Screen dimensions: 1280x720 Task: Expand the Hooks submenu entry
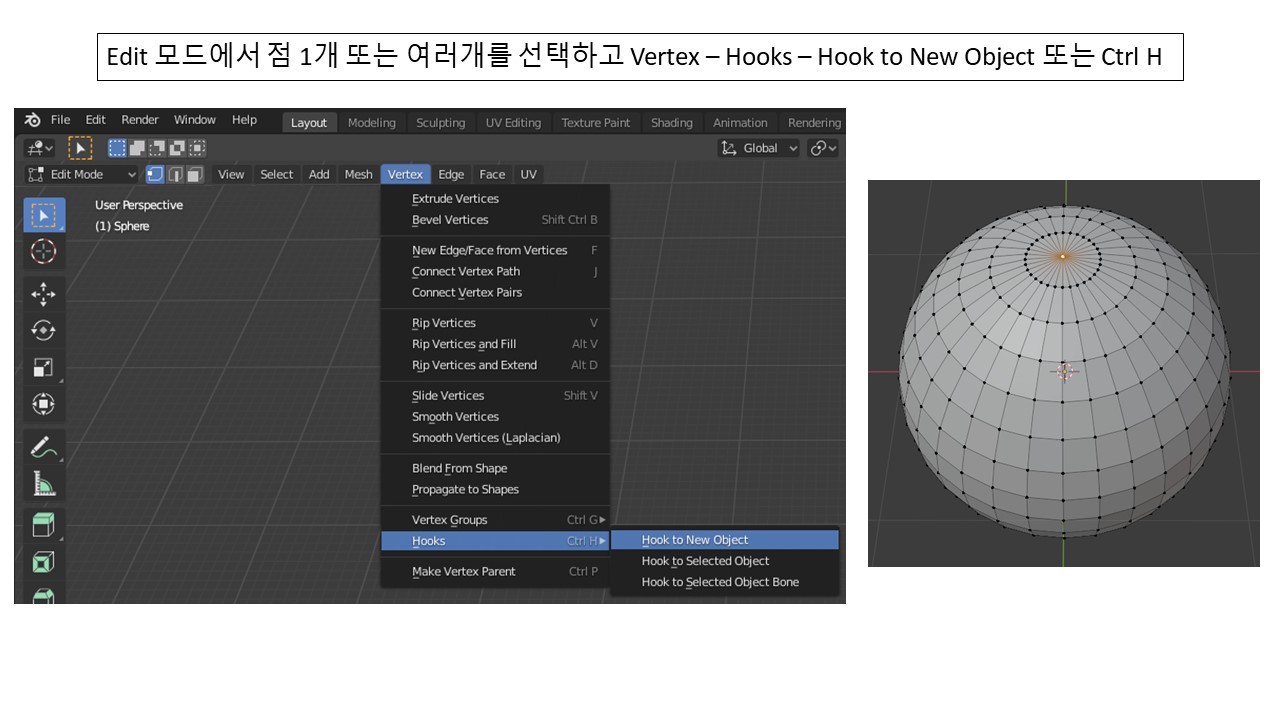[x=495, y=541]
